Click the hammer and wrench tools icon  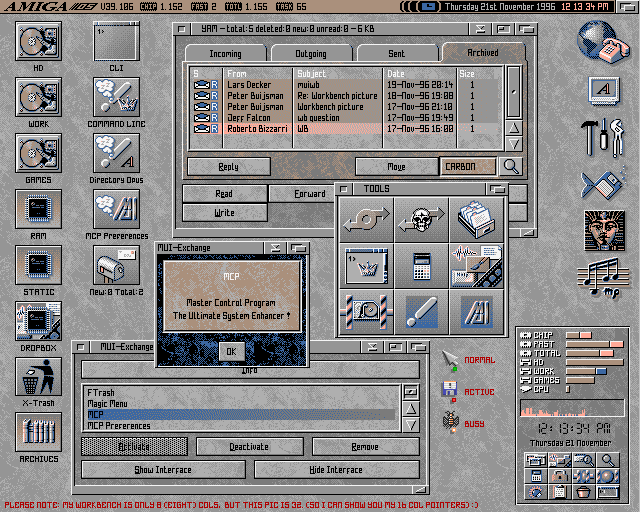602,136
